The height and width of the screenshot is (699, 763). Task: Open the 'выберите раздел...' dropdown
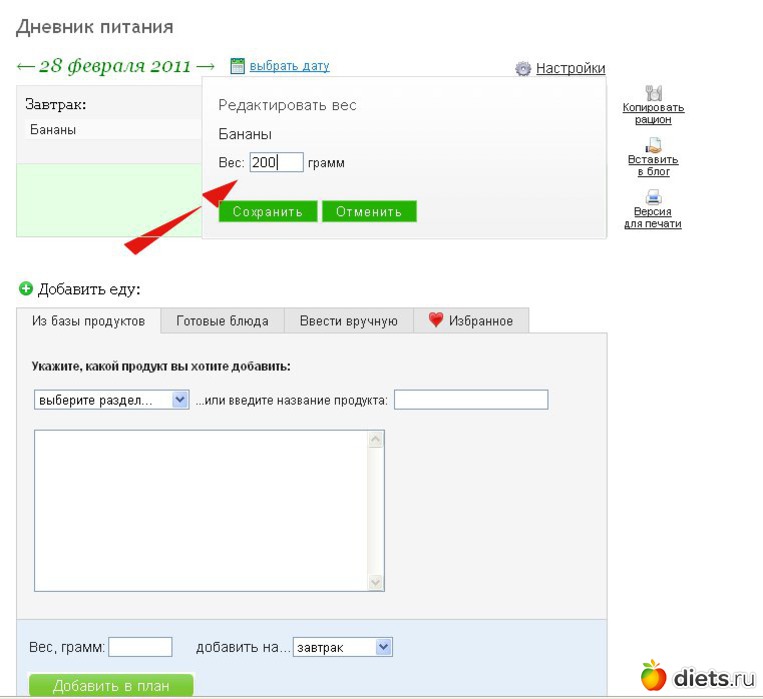[111, 400]
